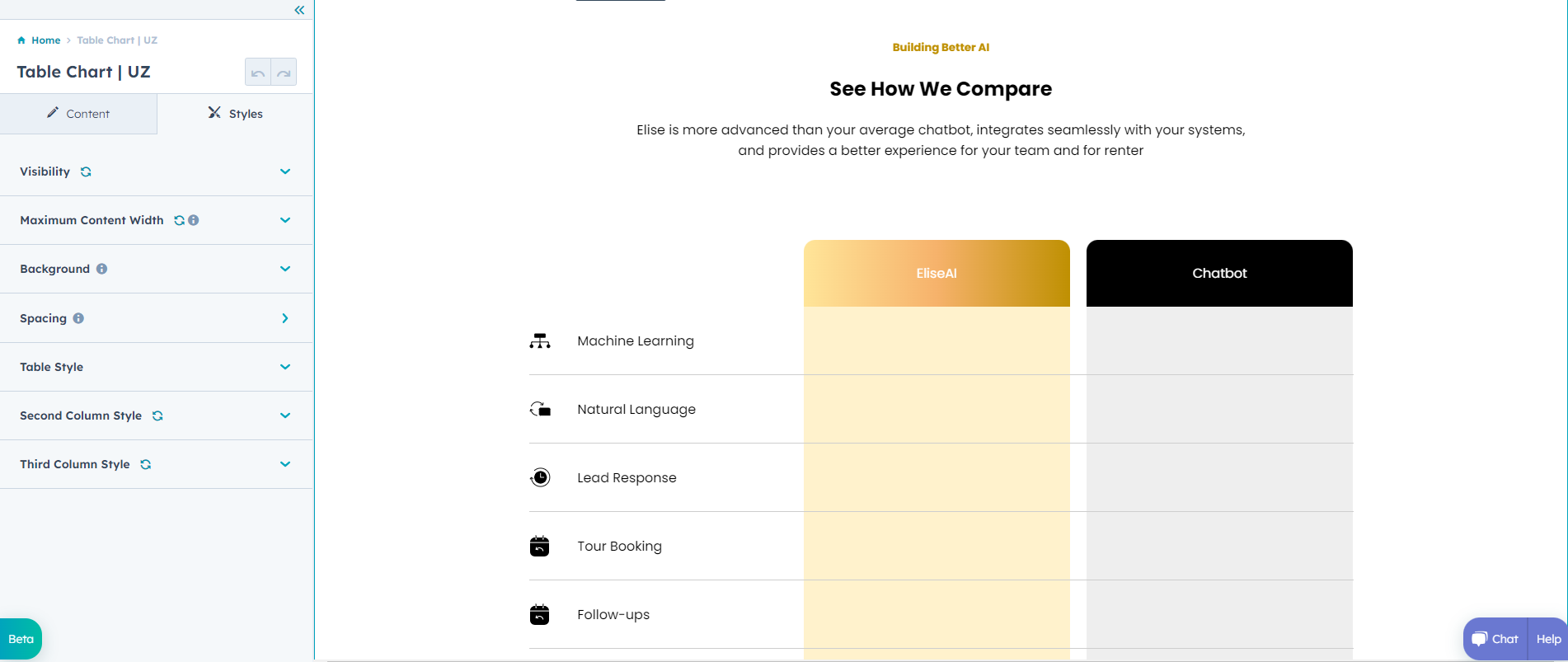Open the Chat support button
This screenshot has width=1568, height=662.
coord(1495,639)
